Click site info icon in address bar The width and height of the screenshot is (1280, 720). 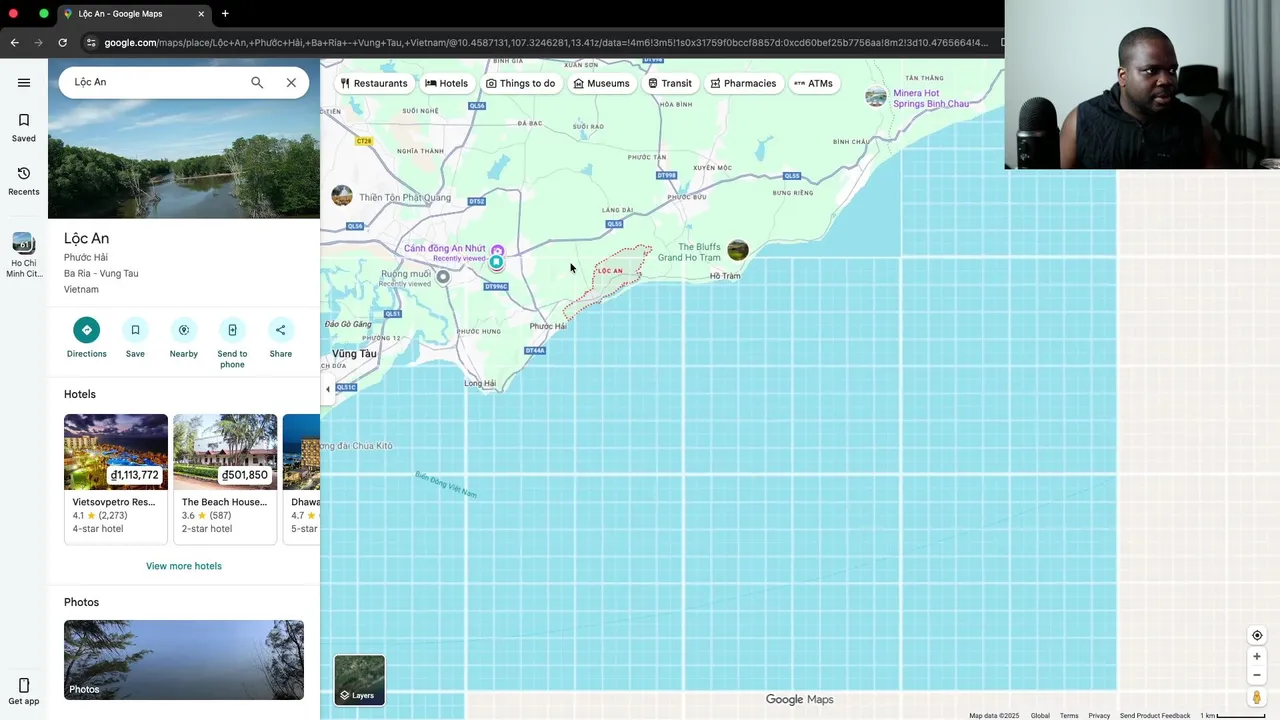click(91, 42)
